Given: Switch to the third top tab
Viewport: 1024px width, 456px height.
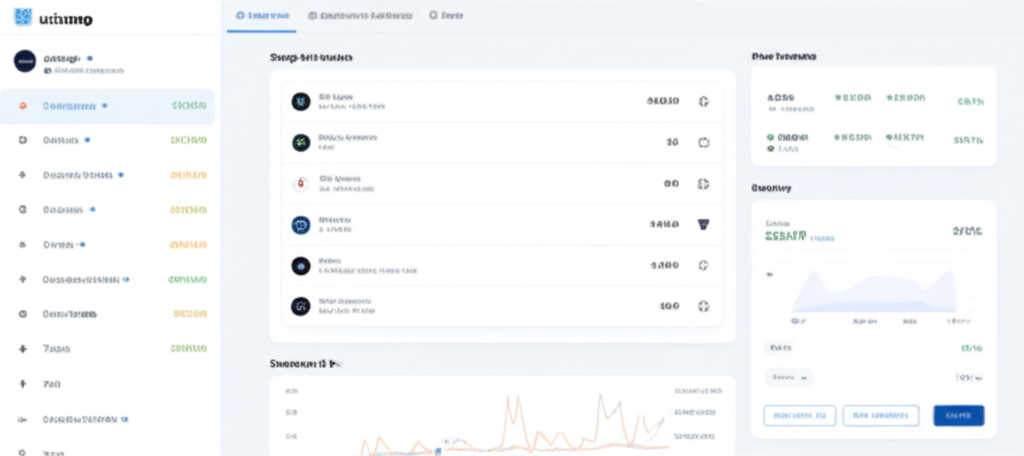Looking at the screenshot, I should (x=447, y=16).
